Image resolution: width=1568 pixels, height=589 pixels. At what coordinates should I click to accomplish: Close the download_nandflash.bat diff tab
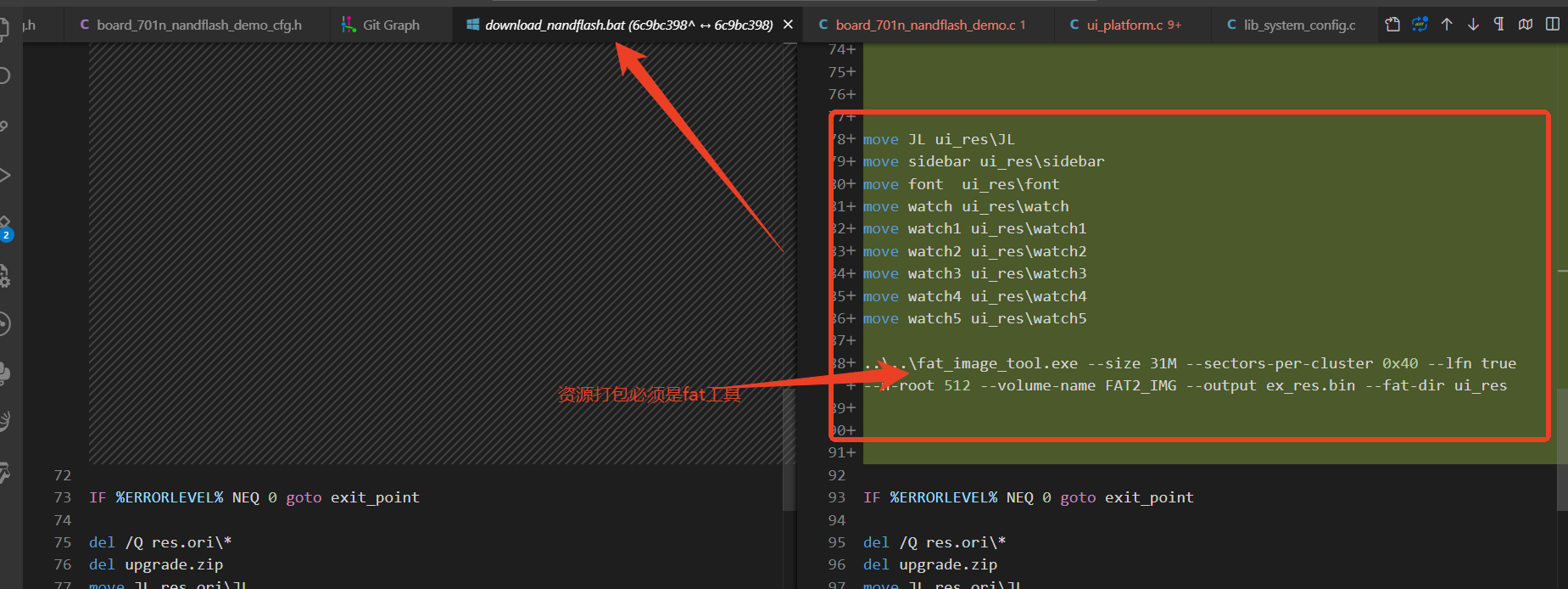point(788,25)
